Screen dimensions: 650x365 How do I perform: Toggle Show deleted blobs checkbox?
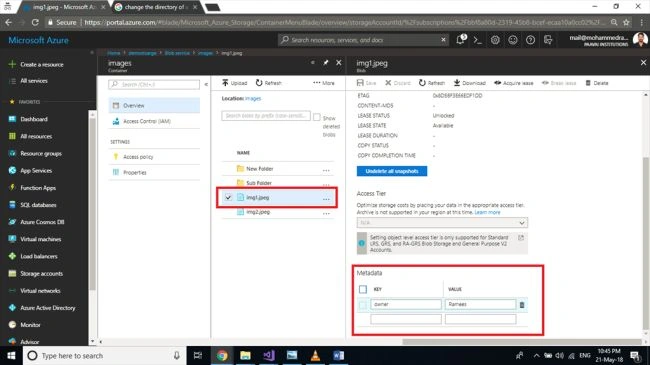[x=317, y=117]
